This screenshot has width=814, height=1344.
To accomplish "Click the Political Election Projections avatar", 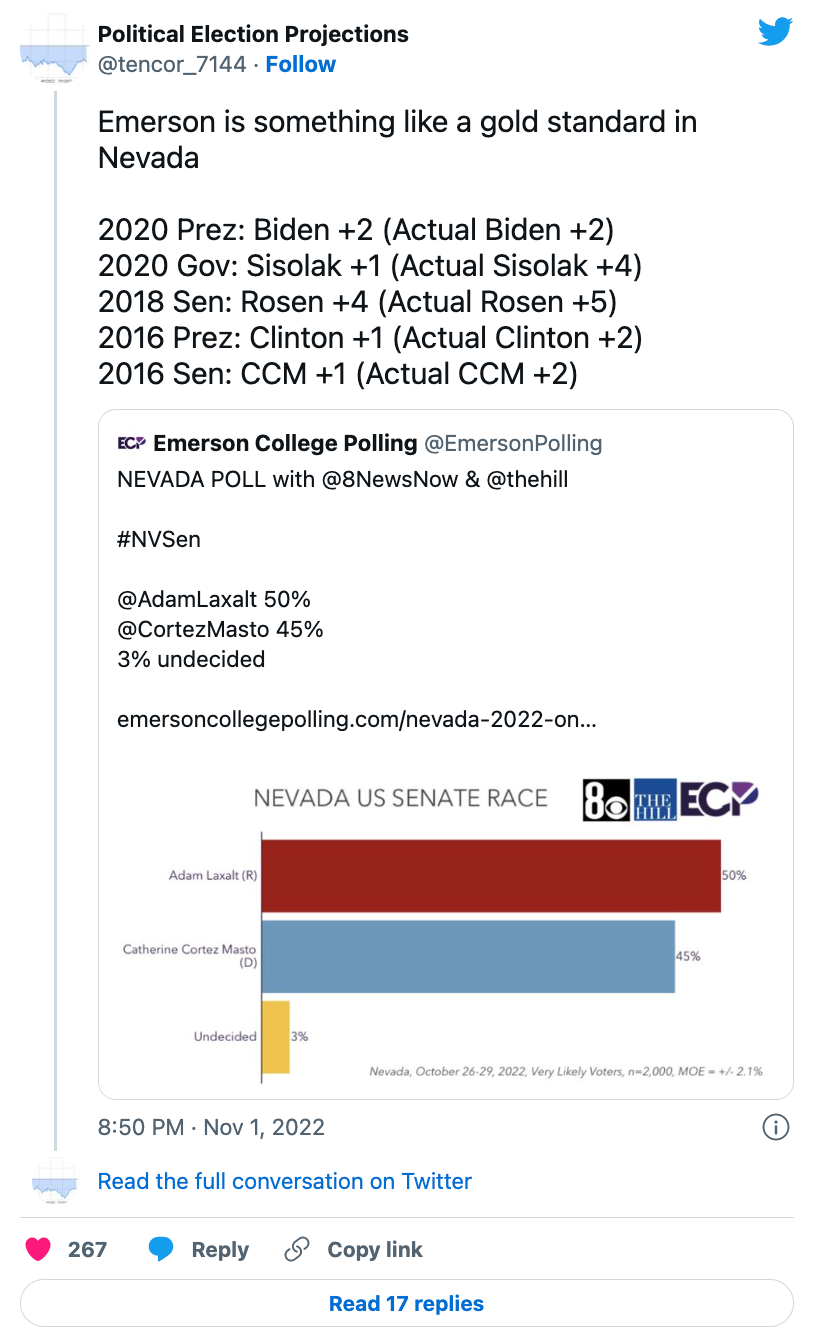I will coord(55,52).
